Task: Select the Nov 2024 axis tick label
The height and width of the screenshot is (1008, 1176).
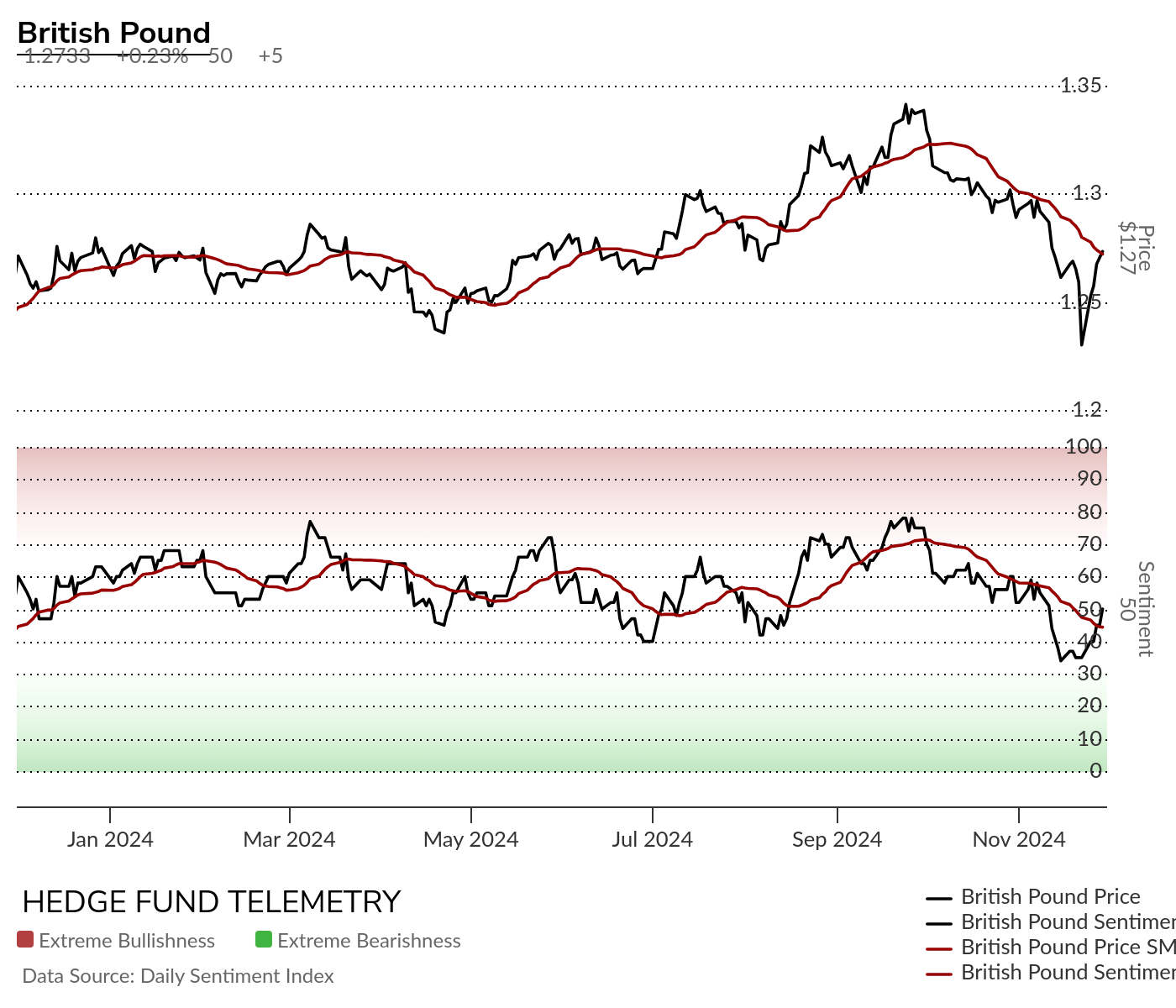Action: 1019,839
